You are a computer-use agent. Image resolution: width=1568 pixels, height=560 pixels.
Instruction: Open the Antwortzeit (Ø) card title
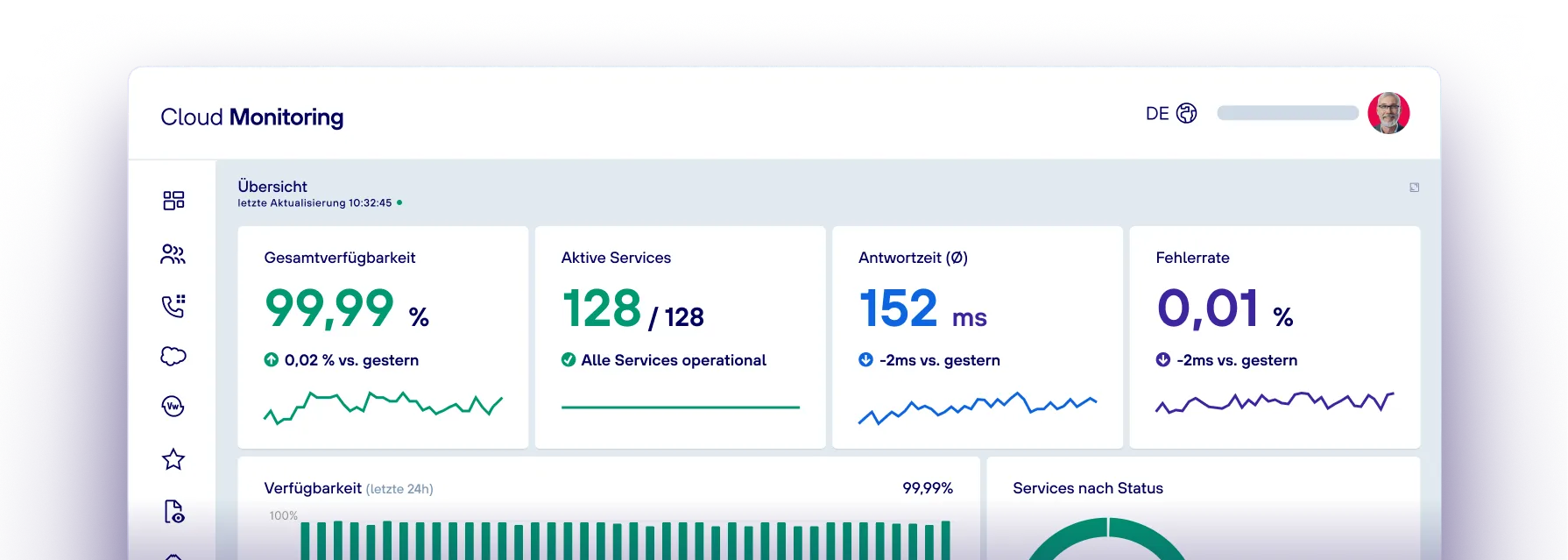pos(913,258)
